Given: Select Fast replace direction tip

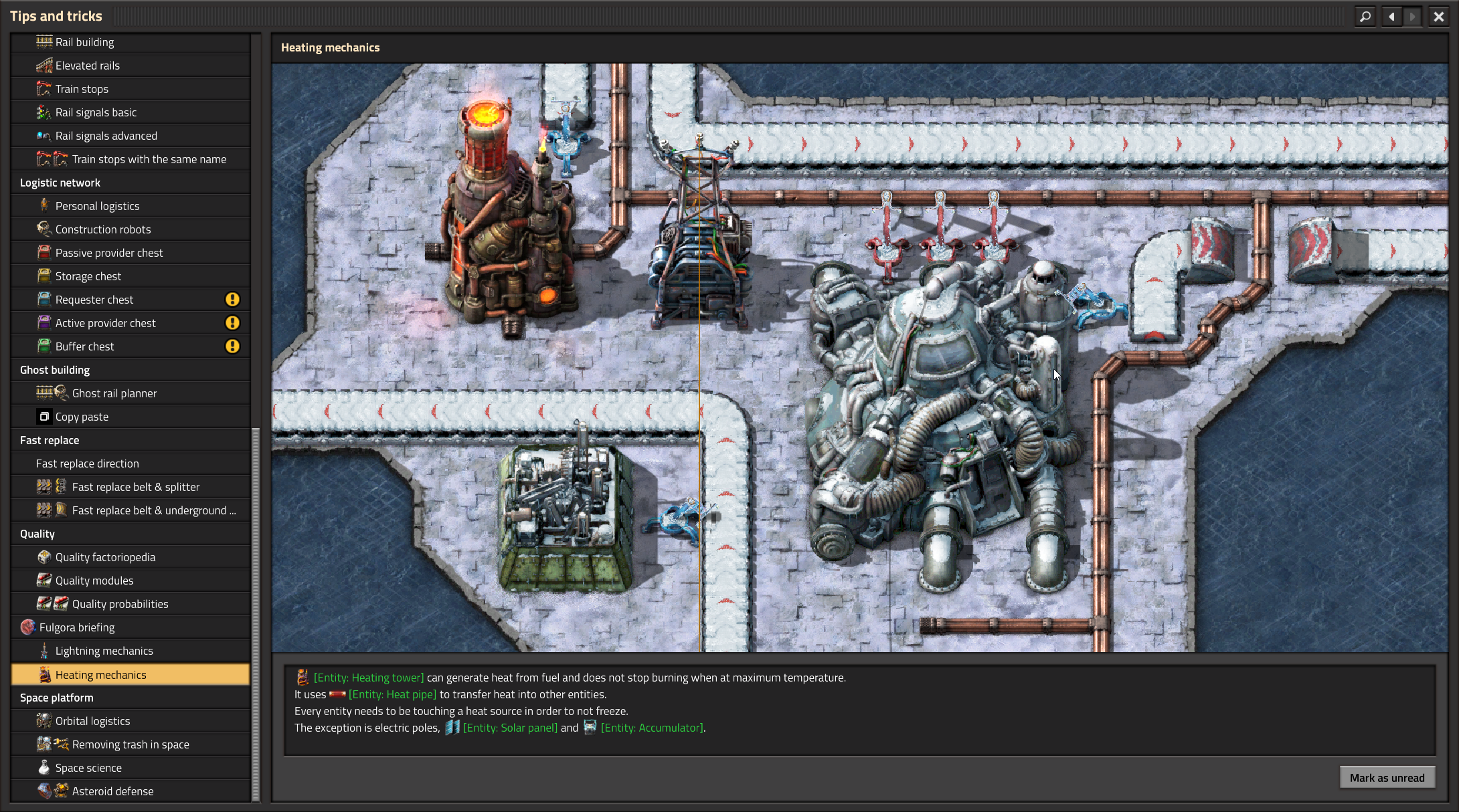Looking at the screenshot, I should pyautogui.click(x=131, y=464).
